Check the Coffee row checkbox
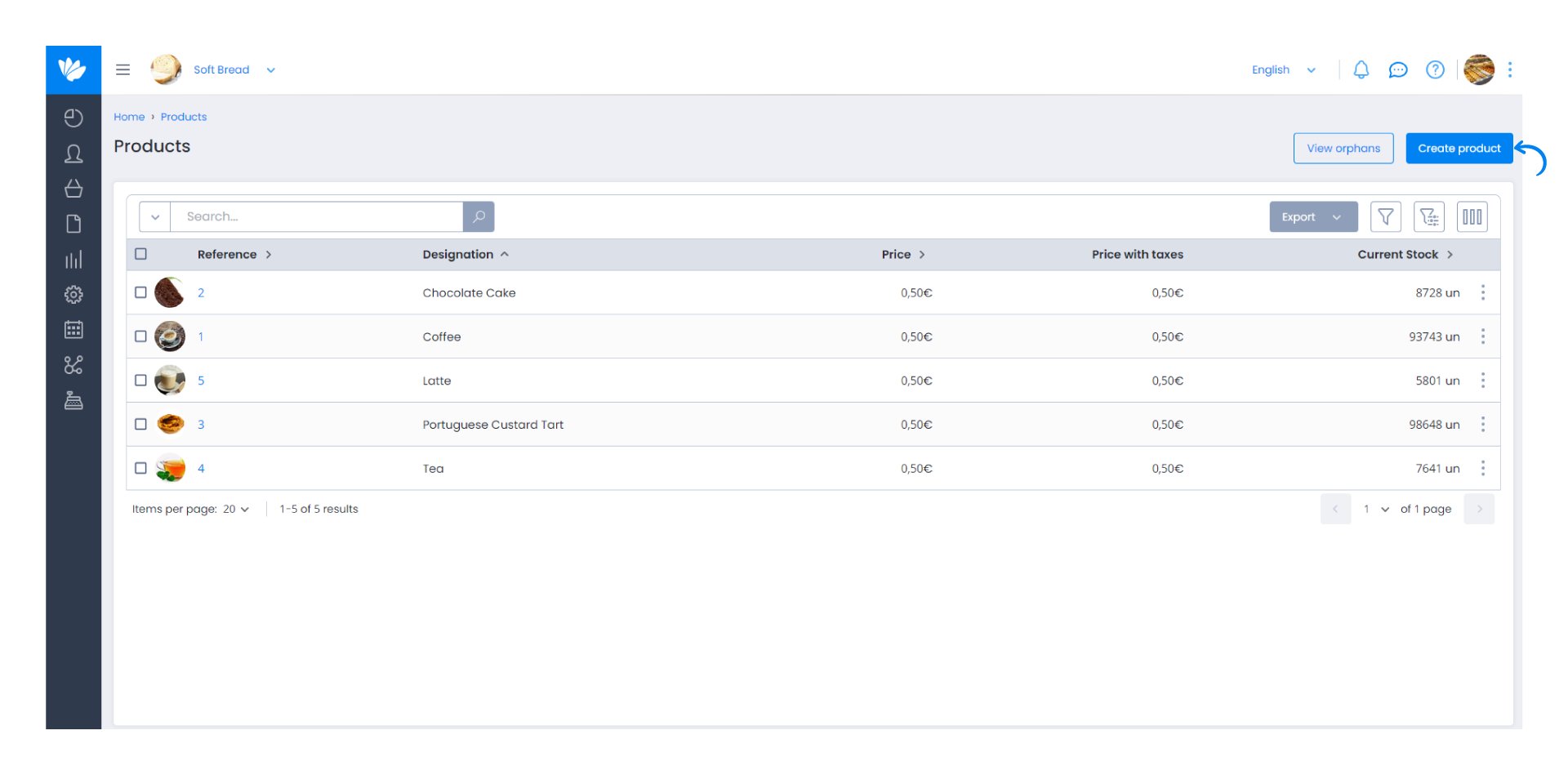 pyautogui.click(x=140, y=336)
